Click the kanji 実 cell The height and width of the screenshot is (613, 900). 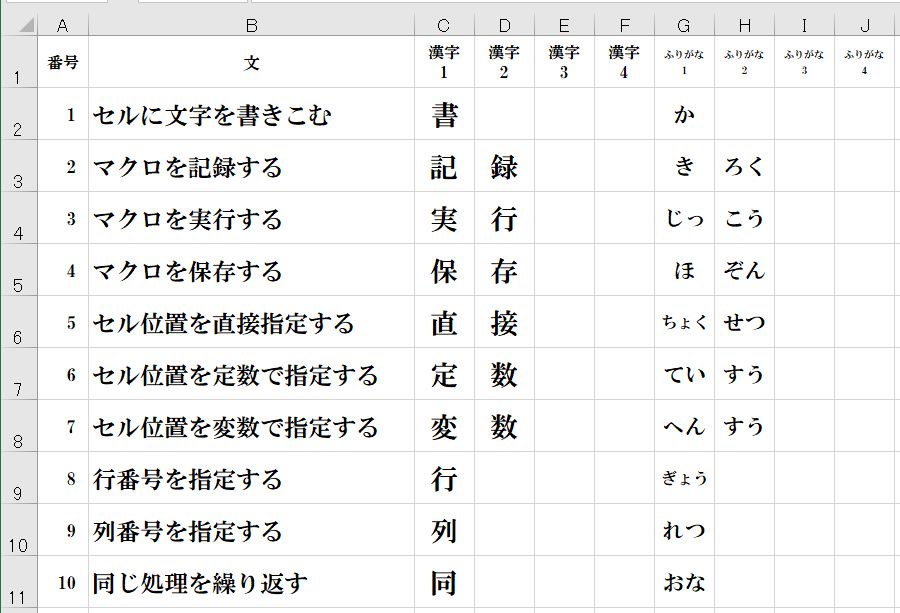[x=444, y=218]
